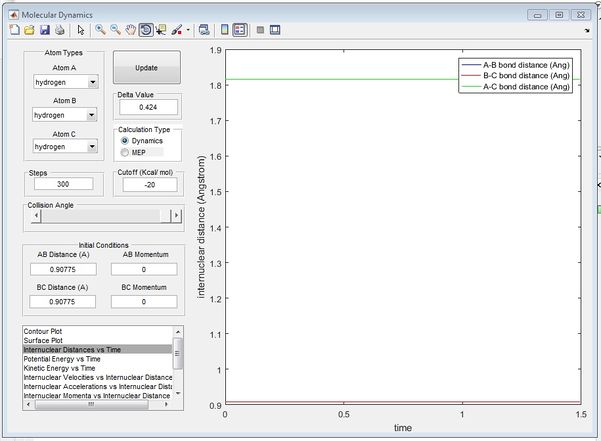Click the Update button

146,68
